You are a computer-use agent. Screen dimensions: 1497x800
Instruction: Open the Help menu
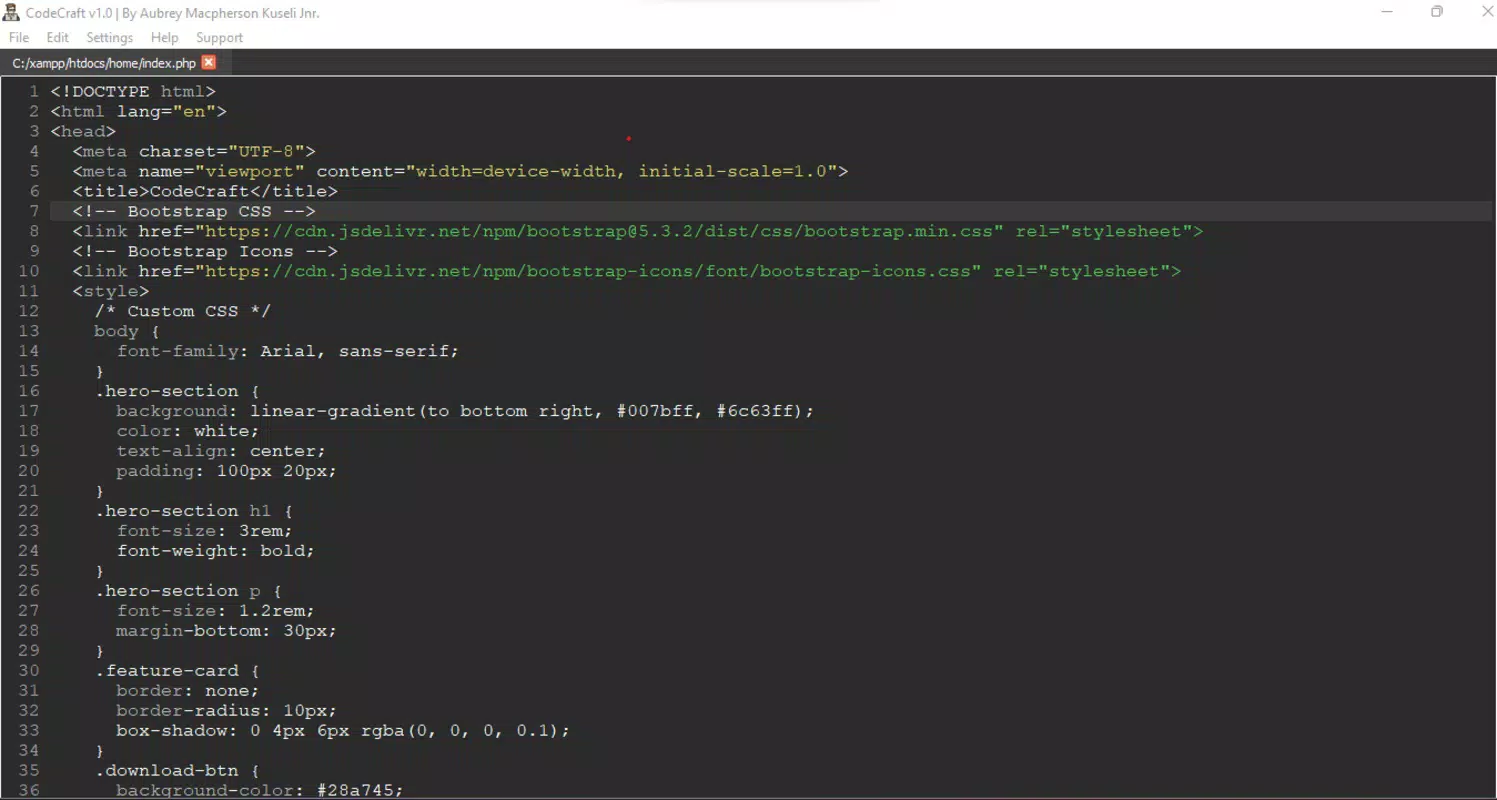coord(164,37)
